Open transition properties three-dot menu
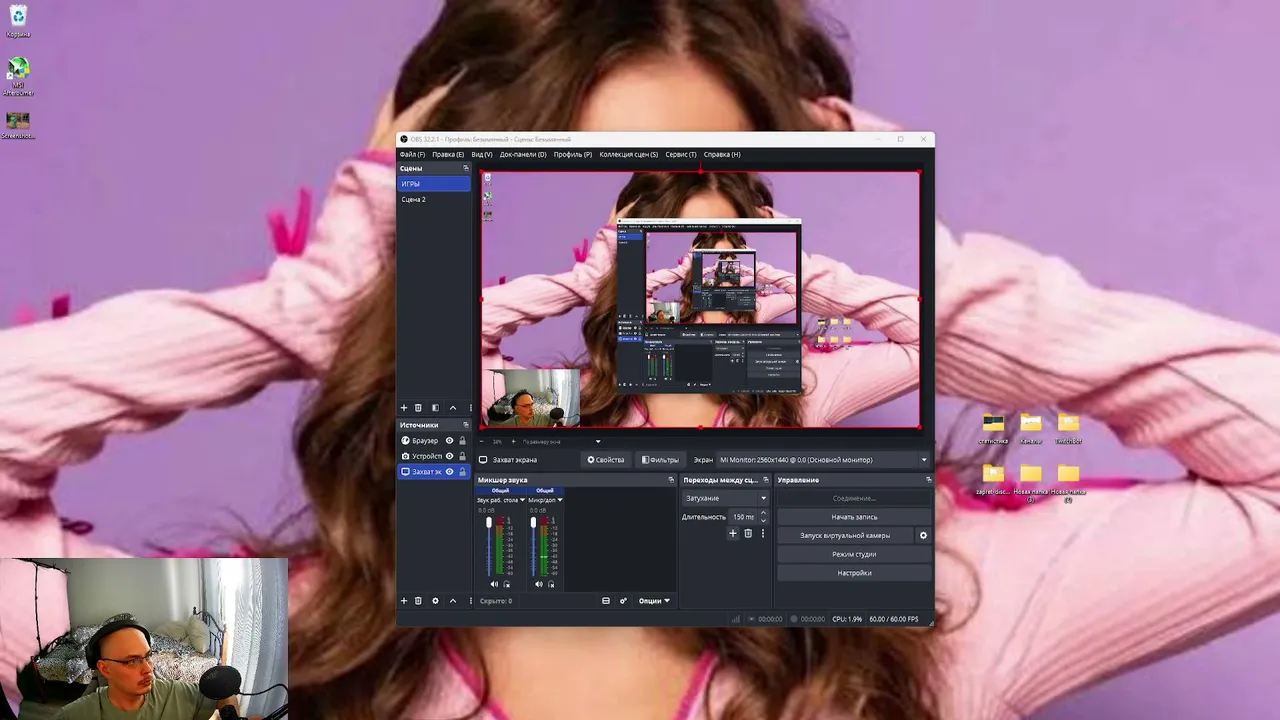Viewport: 1280px width, 720px height. point(763,534)
